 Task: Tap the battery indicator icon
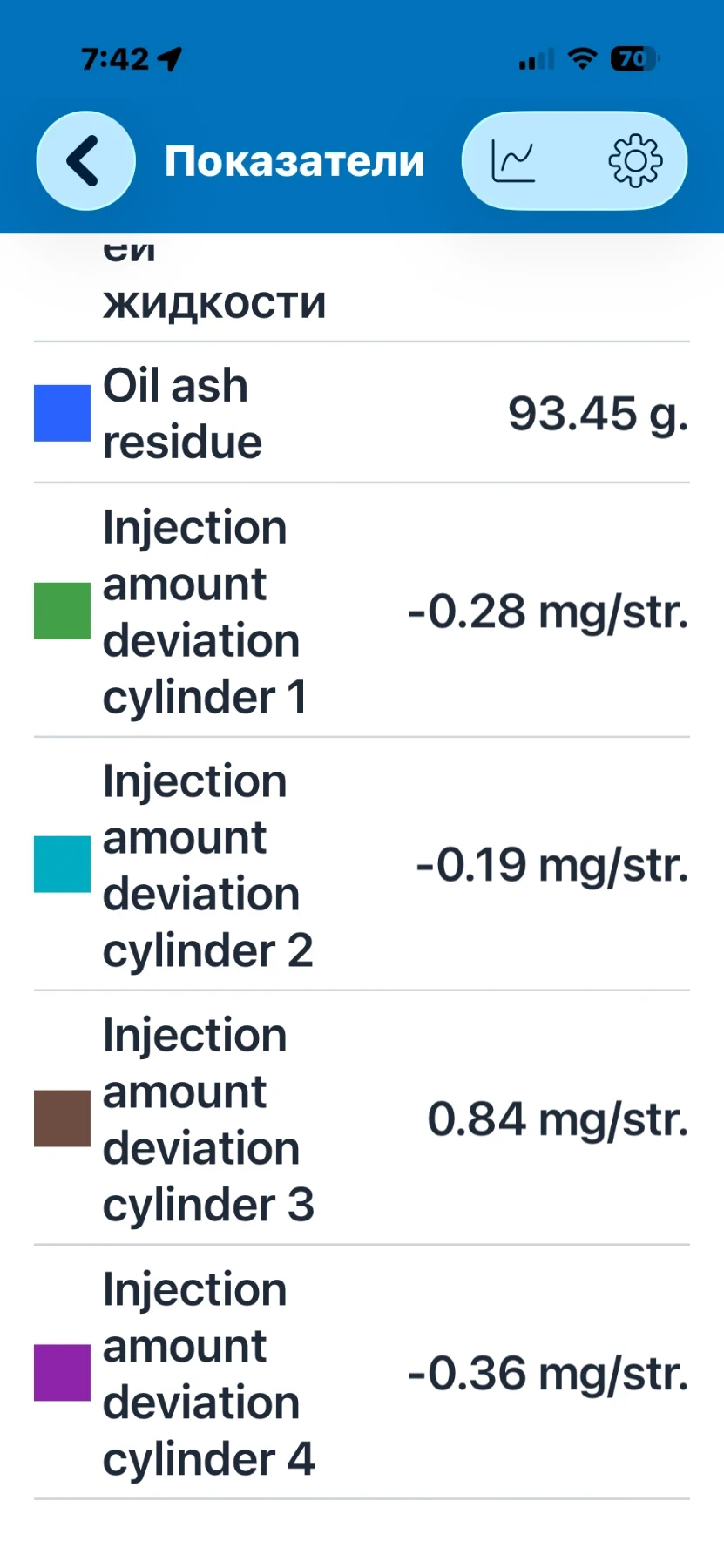click(635, 58)
